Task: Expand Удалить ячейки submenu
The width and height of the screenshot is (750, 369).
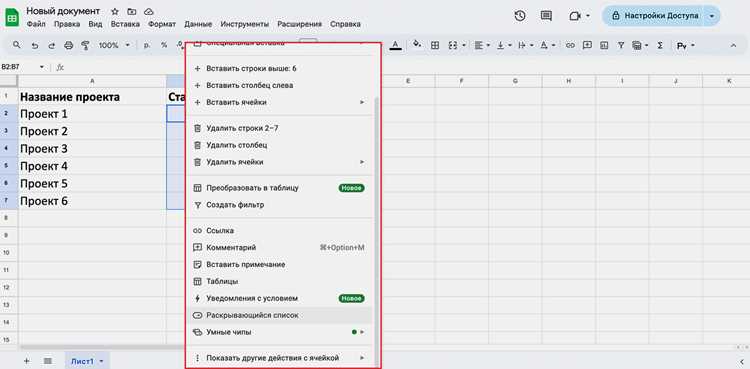Action: (x=279, y=162)
